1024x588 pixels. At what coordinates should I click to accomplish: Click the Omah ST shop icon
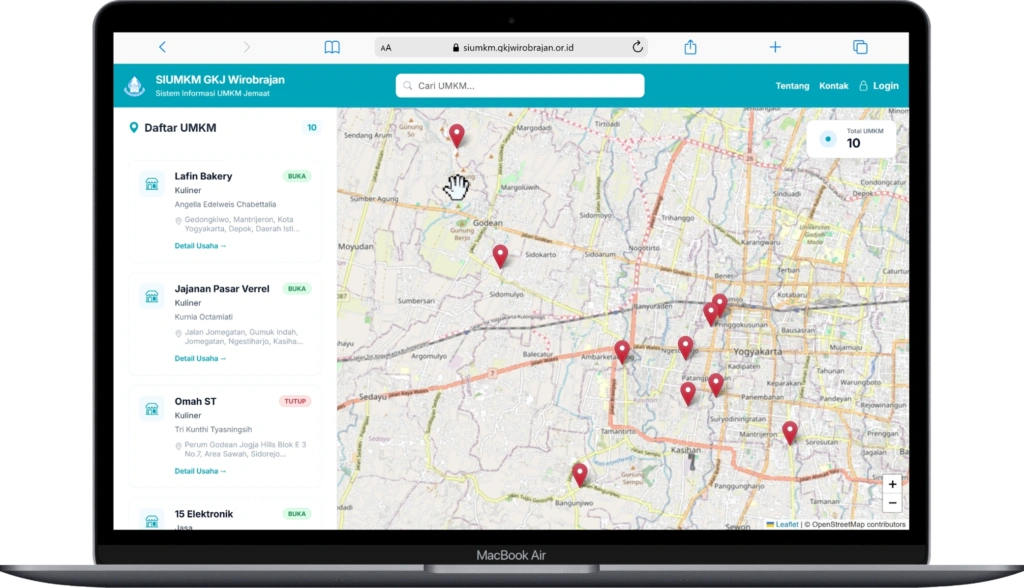coord(152,410)
